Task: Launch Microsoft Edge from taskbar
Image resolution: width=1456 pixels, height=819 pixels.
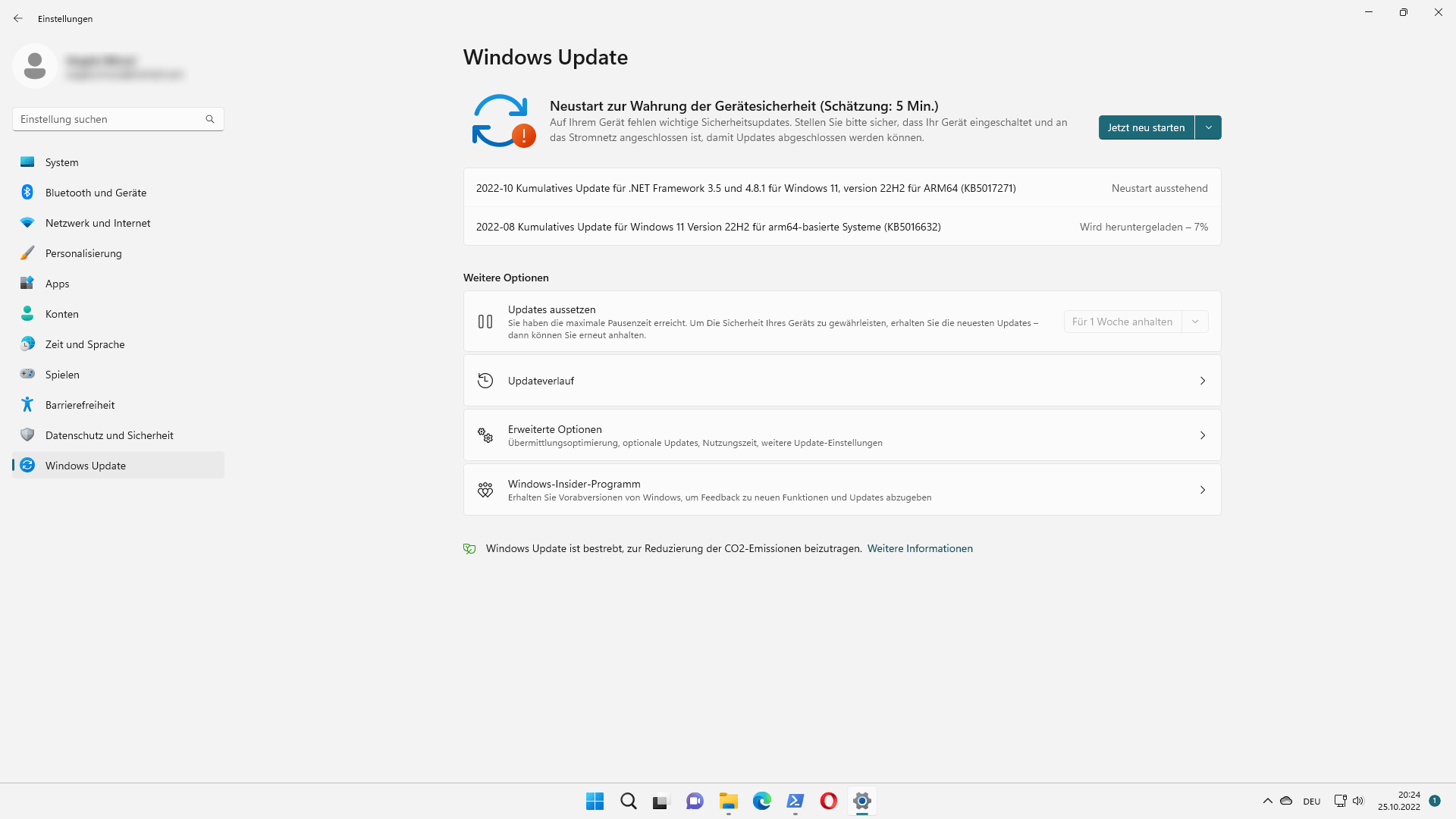Action: 761,801
